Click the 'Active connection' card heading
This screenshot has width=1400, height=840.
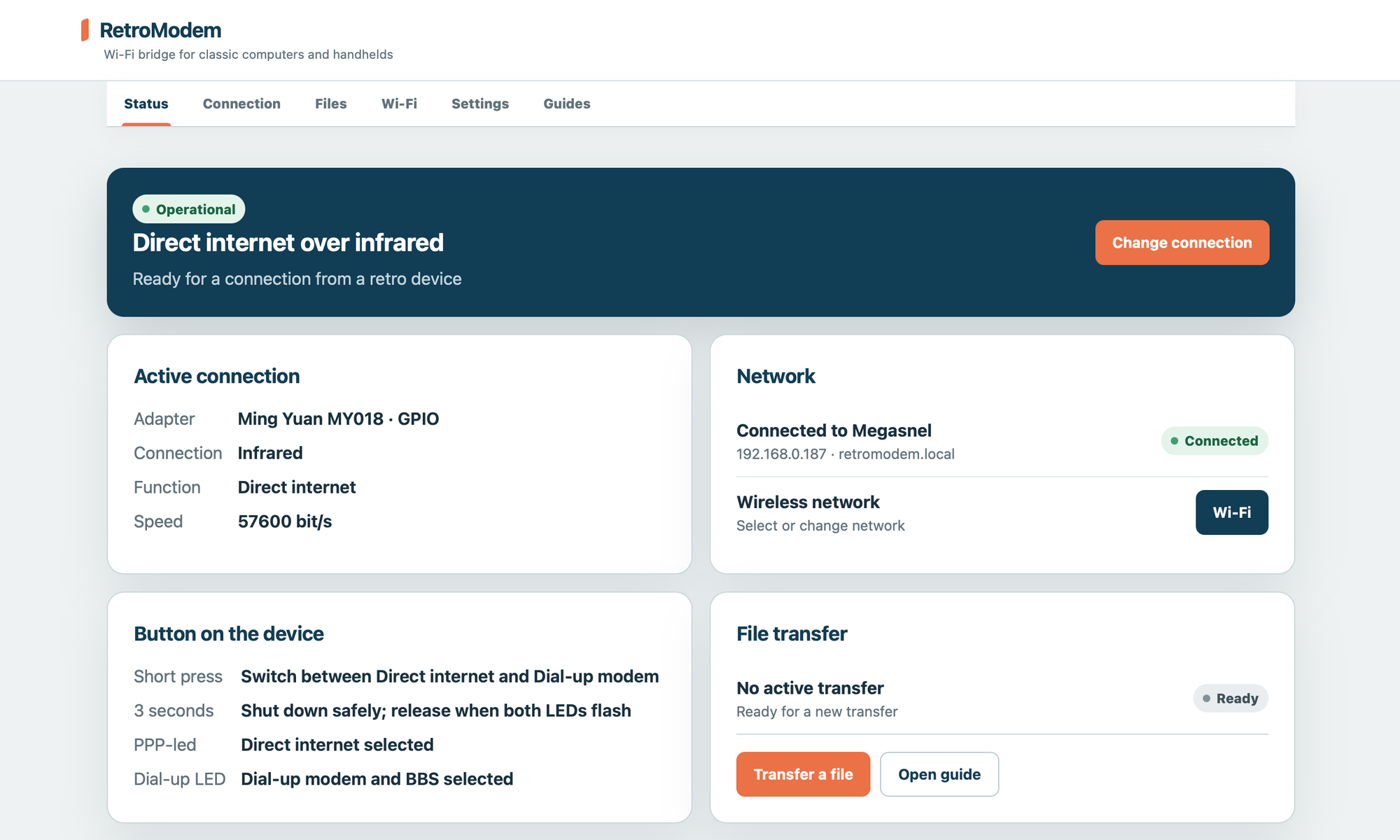[217, 377]
